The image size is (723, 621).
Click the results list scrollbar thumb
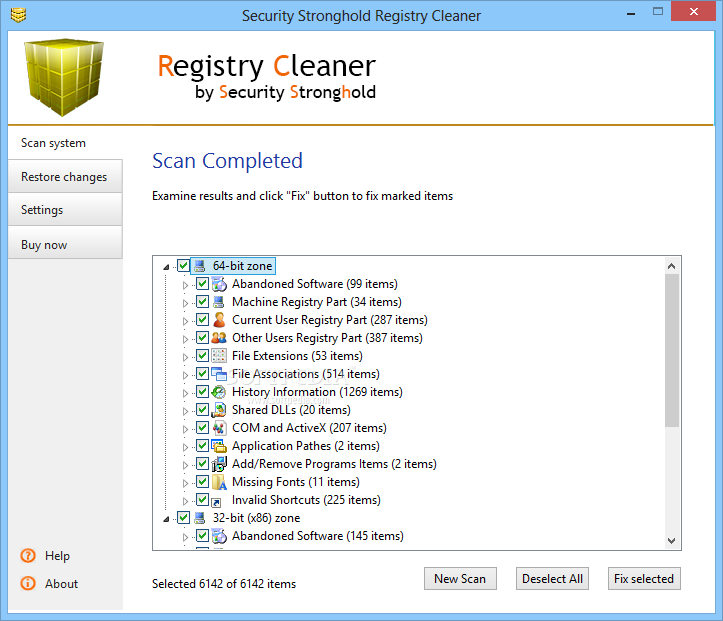672,350
